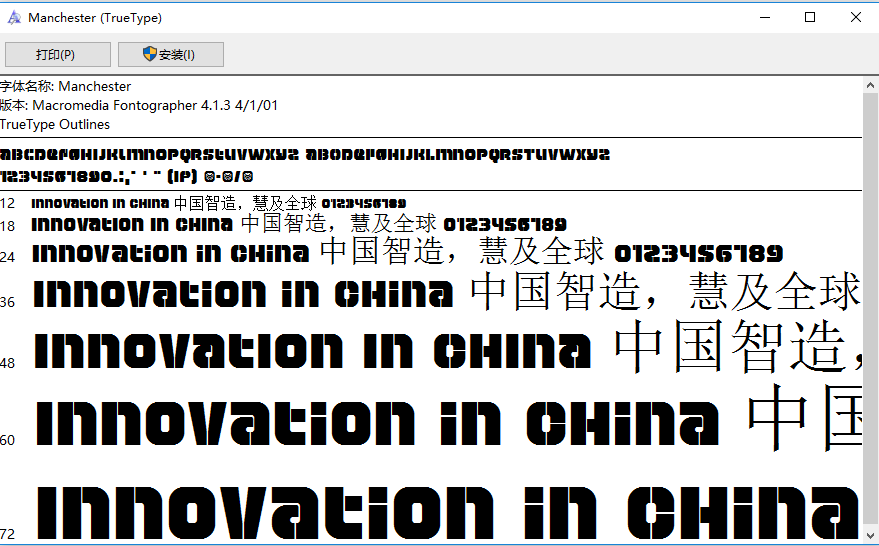The height and width of the screenshot is (546, 879).
Task: Click the 安装(I) install button
Action: pos(171,54)
